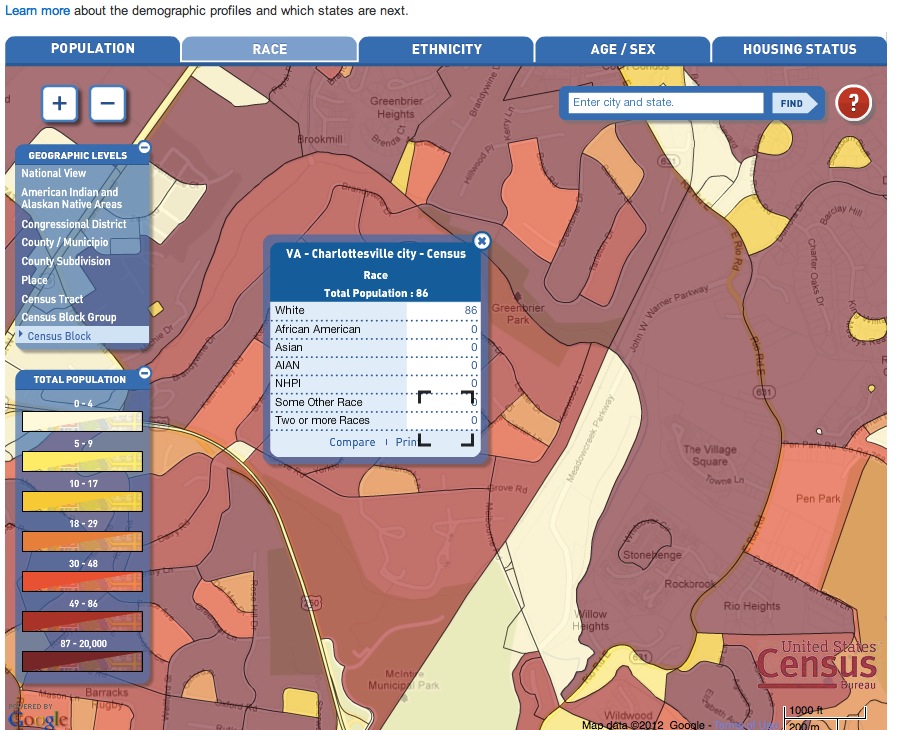Viewport: 898px width, 730px height.
Task: Close the Charlottesville census popup
Action: pyautogui.click(x=482, y=241)
